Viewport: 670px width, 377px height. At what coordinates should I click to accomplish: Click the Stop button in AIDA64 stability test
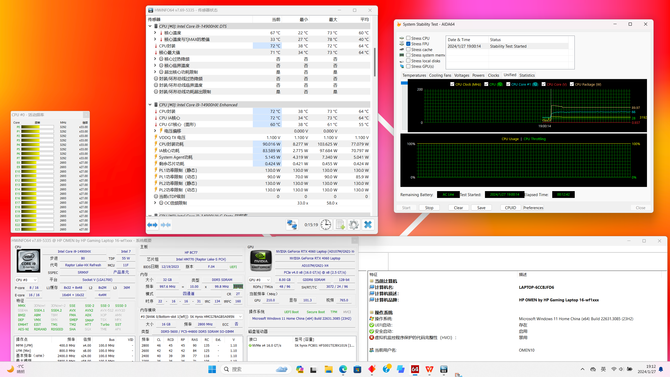[429, 208]
